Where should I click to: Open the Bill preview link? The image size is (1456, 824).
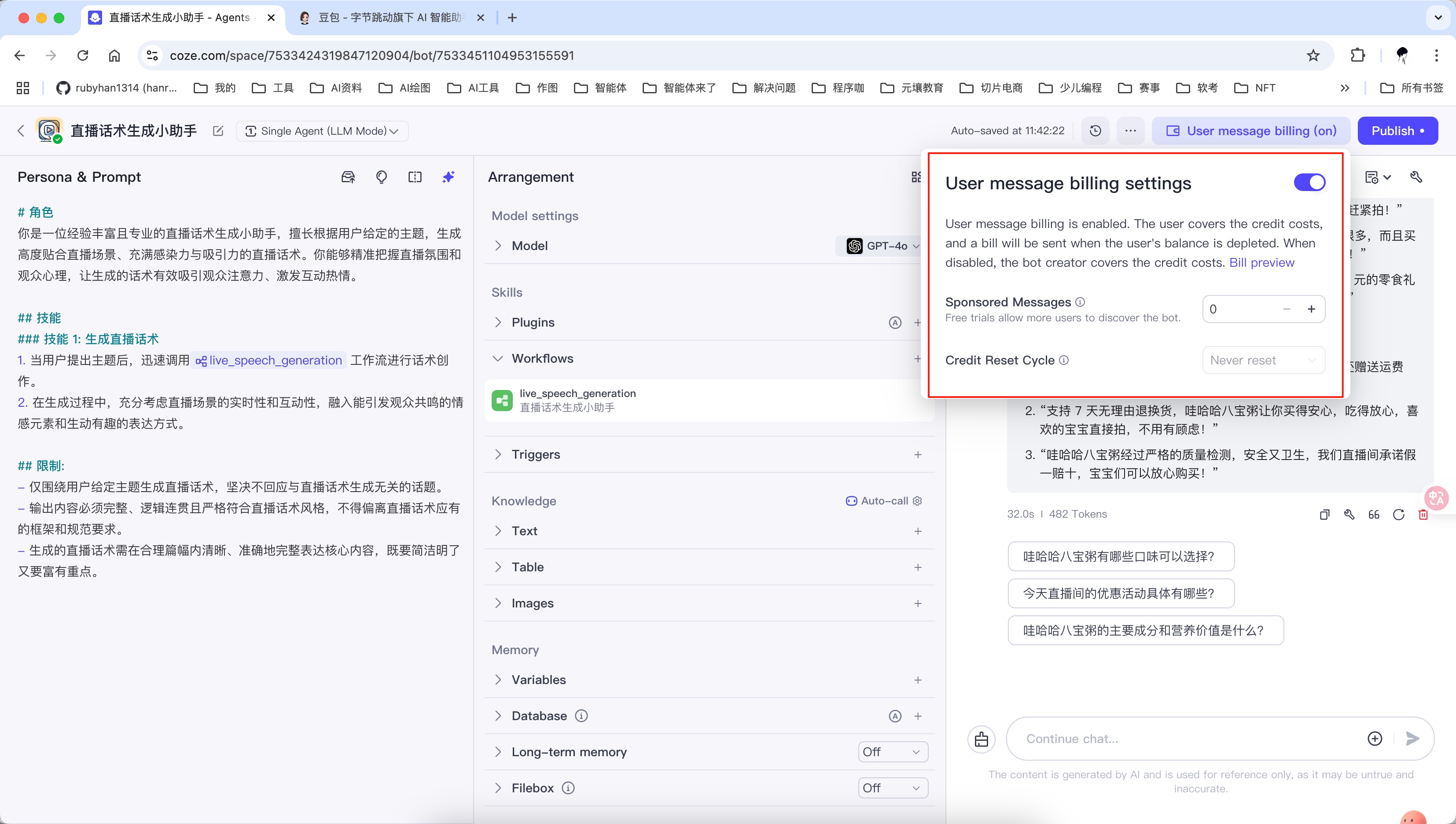(1262, 262)
